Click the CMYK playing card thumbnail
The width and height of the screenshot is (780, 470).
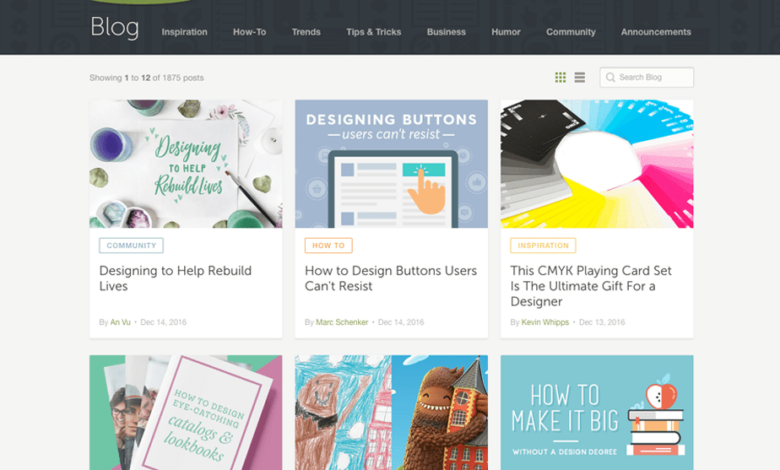(597, 163)
